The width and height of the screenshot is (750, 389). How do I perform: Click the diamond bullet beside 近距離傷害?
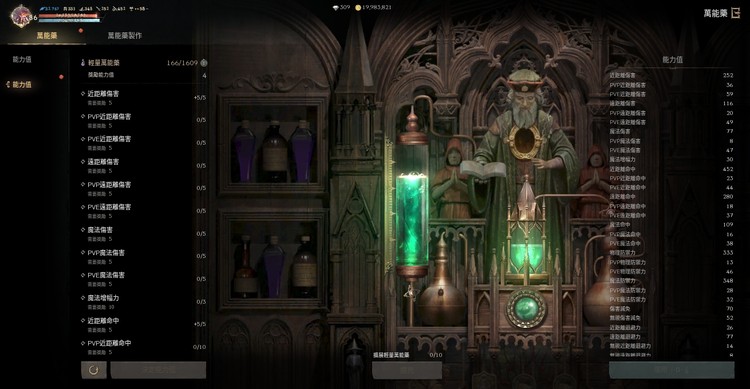(83, 94)
